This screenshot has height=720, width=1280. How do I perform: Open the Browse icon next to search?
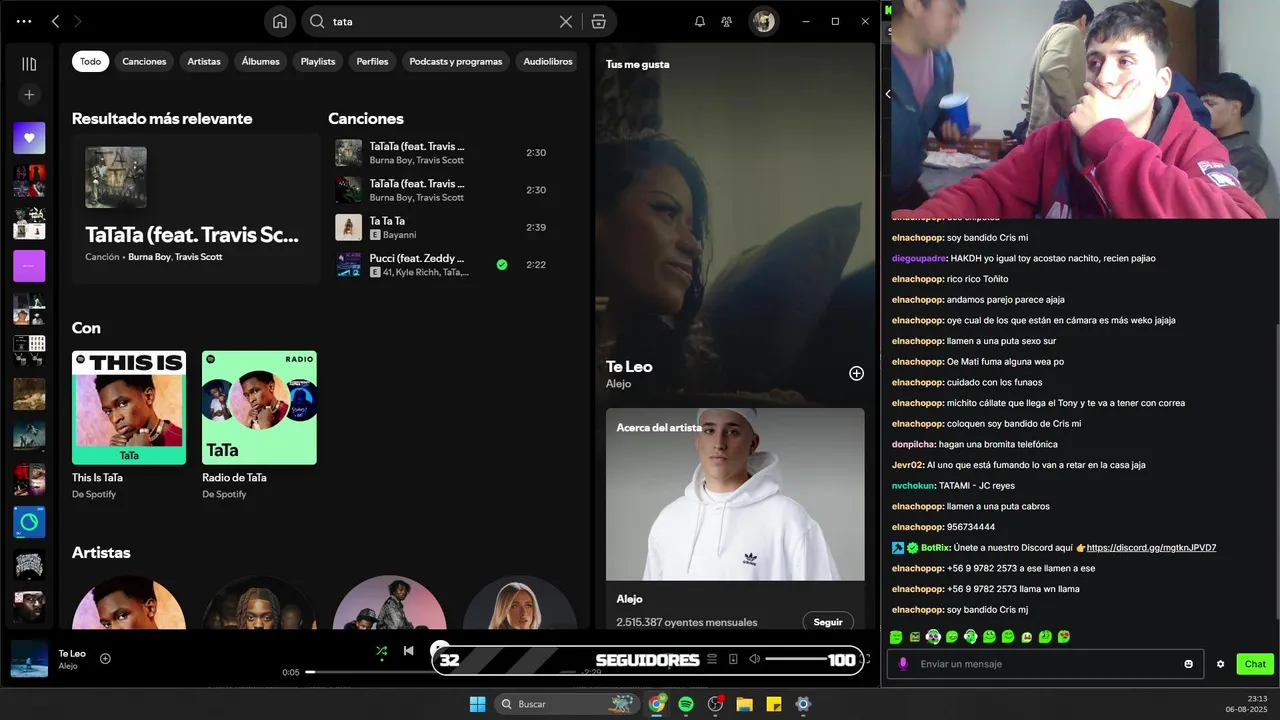(x=598, y=21)
